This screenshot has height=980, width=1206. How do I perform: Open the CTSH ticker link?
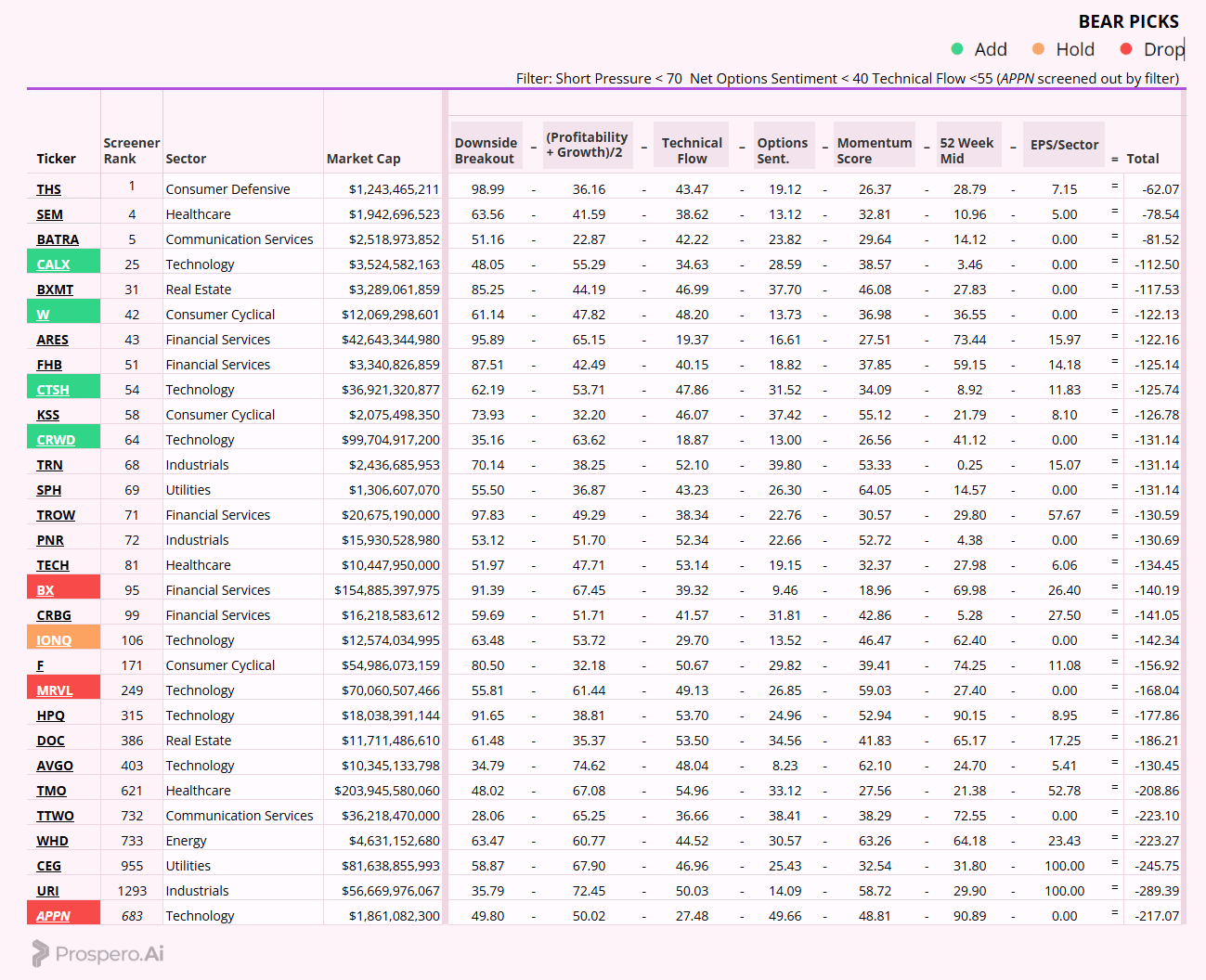click(53, 390)
